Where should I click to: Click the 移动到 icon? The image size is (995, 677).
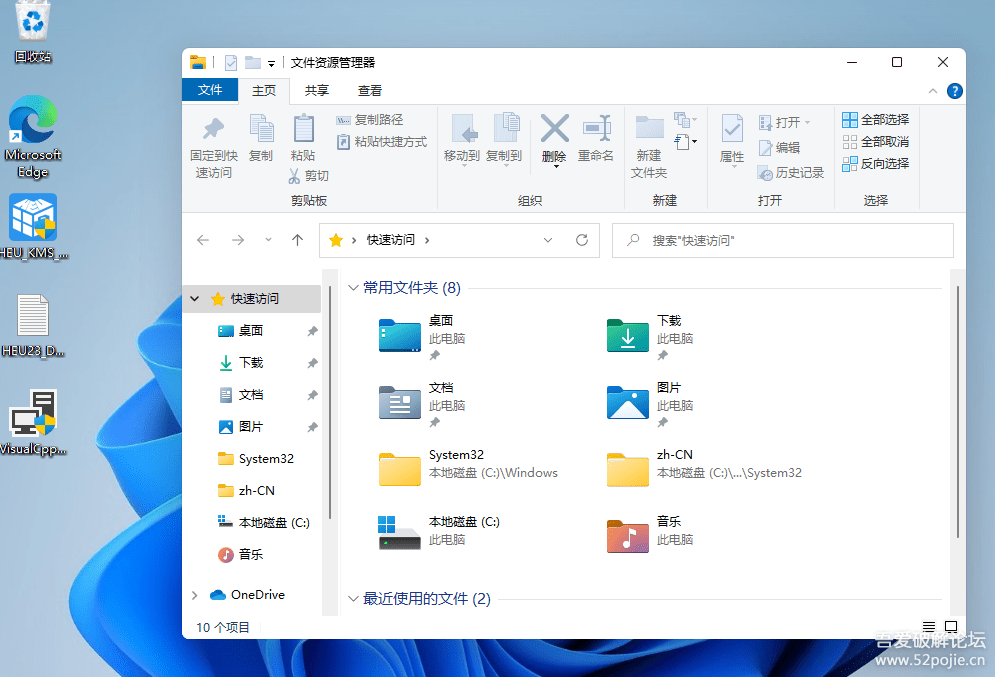(464, 129)
